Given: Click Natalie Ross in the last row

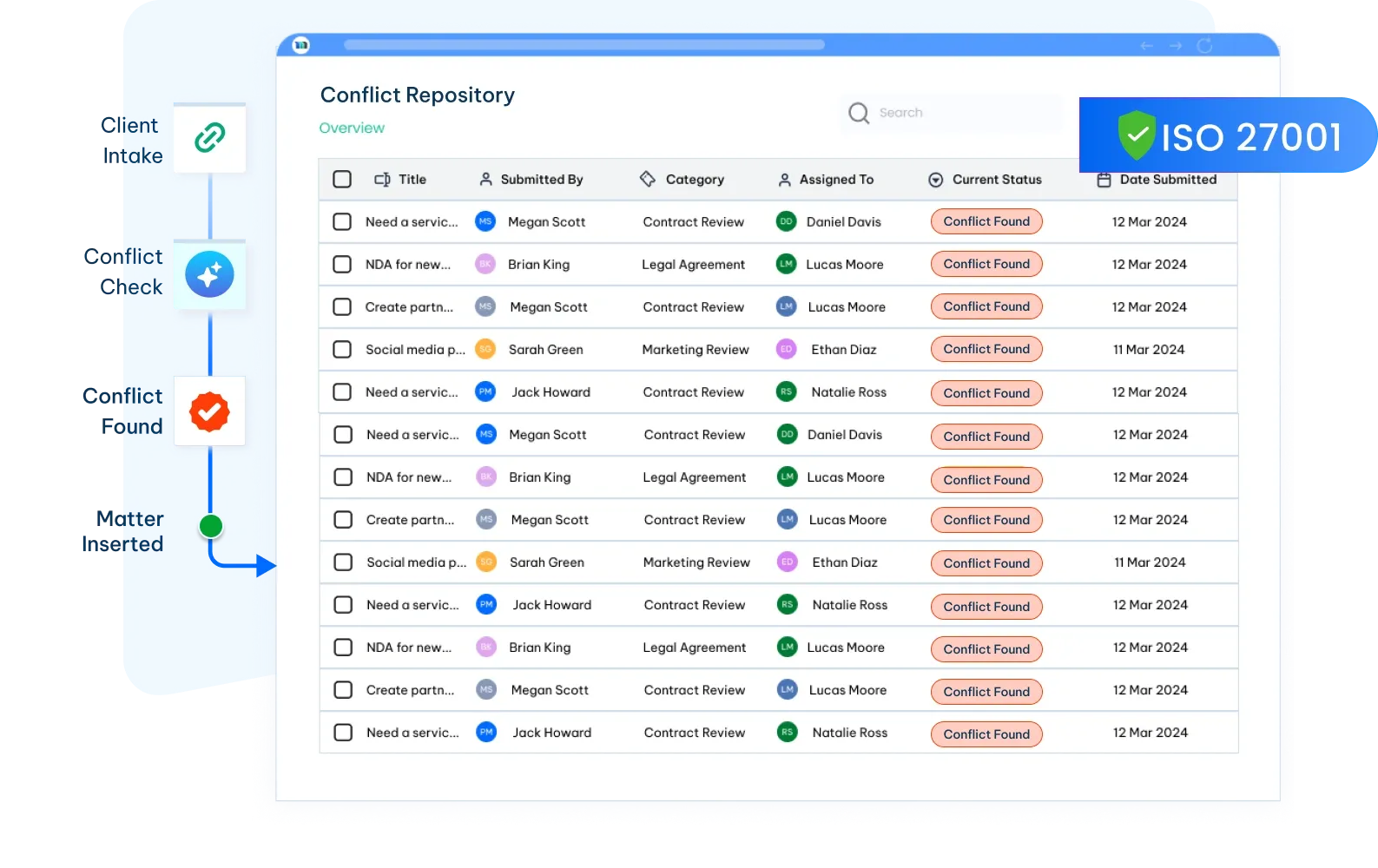Looking at the screenshot, I should (850, 733).
